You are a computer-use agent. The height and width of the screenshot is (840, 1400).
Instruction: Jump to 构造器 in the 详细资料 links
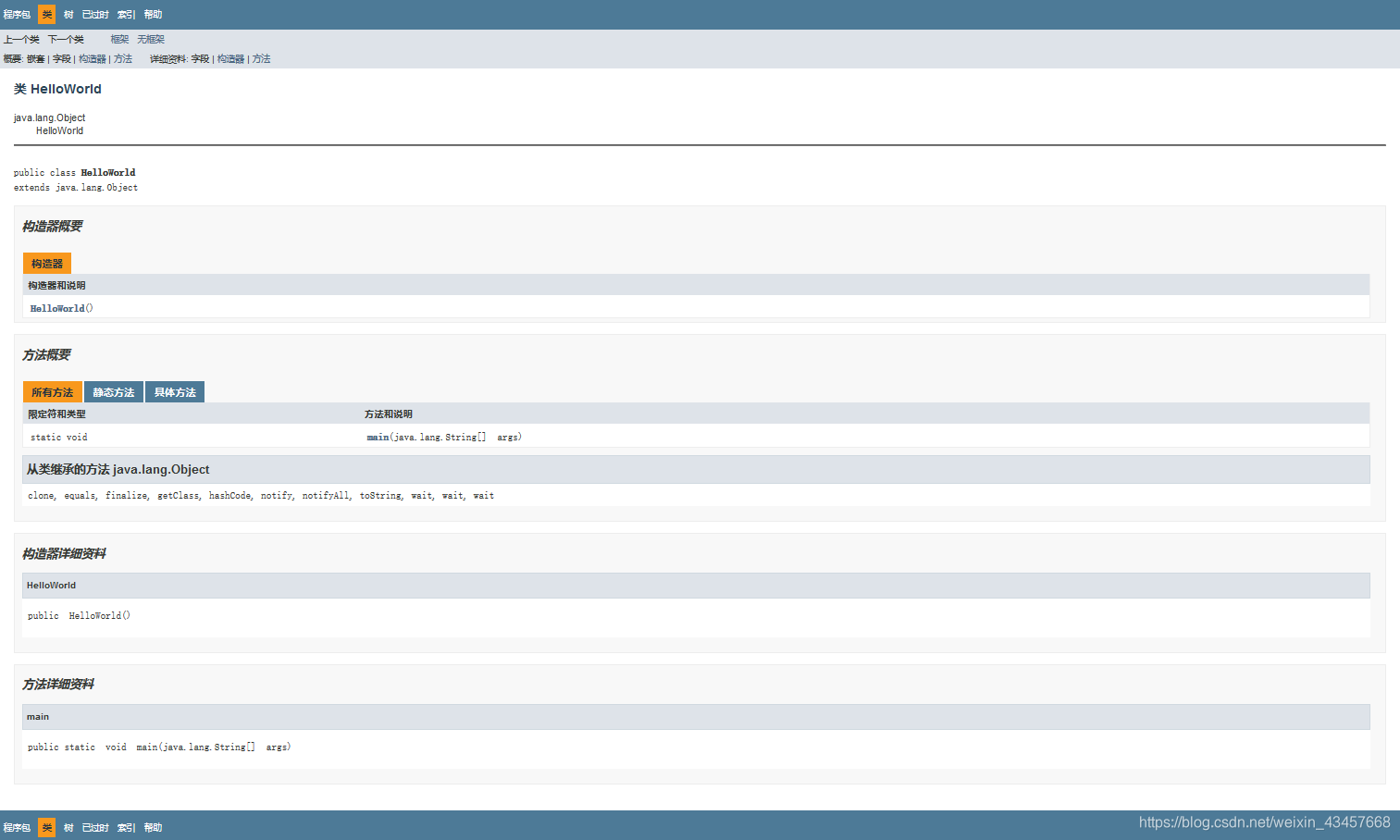click(230, 59)
